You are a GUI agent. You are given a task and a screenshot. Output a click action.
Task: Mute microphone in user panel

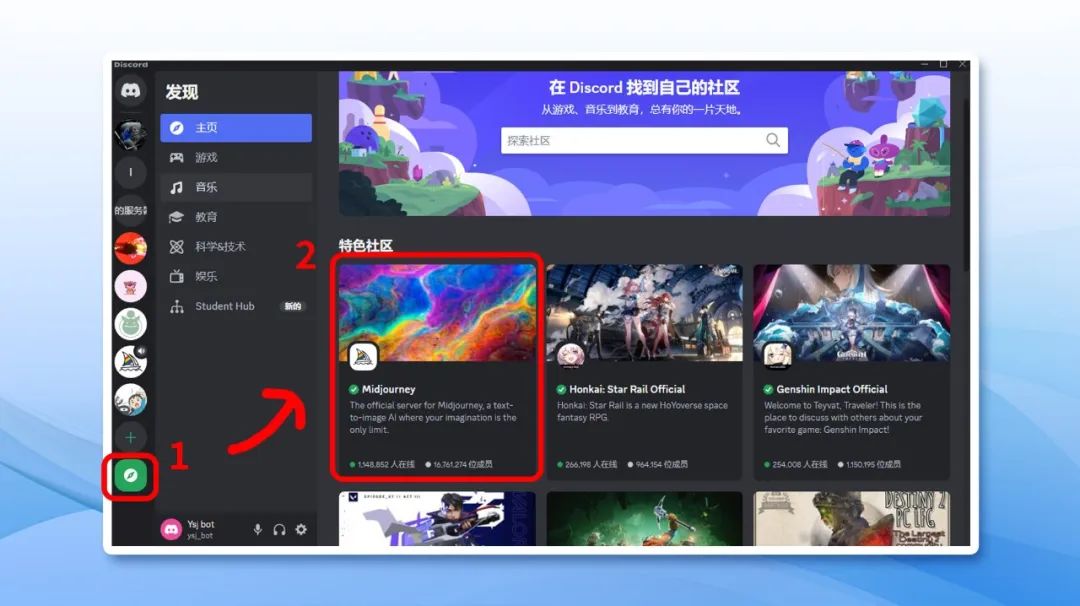coord(258,530)
